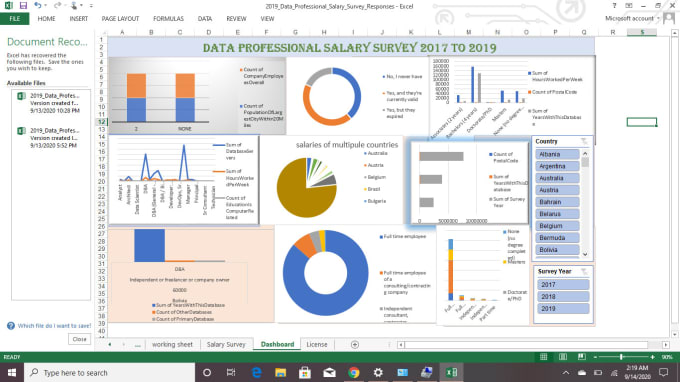Click the Redo arrow icon
Image resolution: width=680 pixels, height=382 pixels.
(57, 6)
